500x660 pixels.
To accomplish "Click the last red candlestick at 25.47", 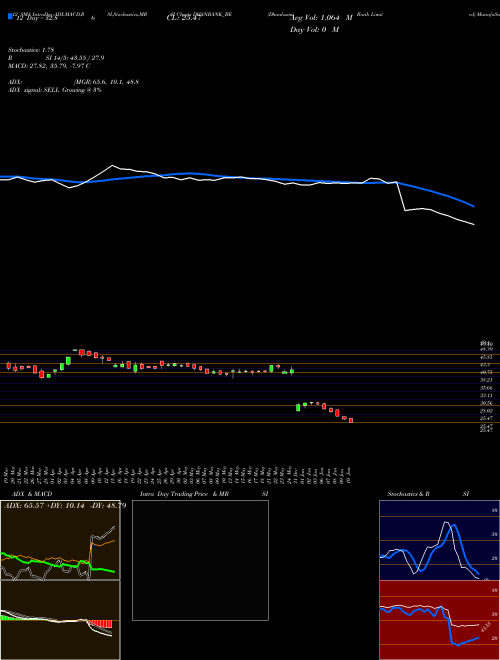I will 351,420.
